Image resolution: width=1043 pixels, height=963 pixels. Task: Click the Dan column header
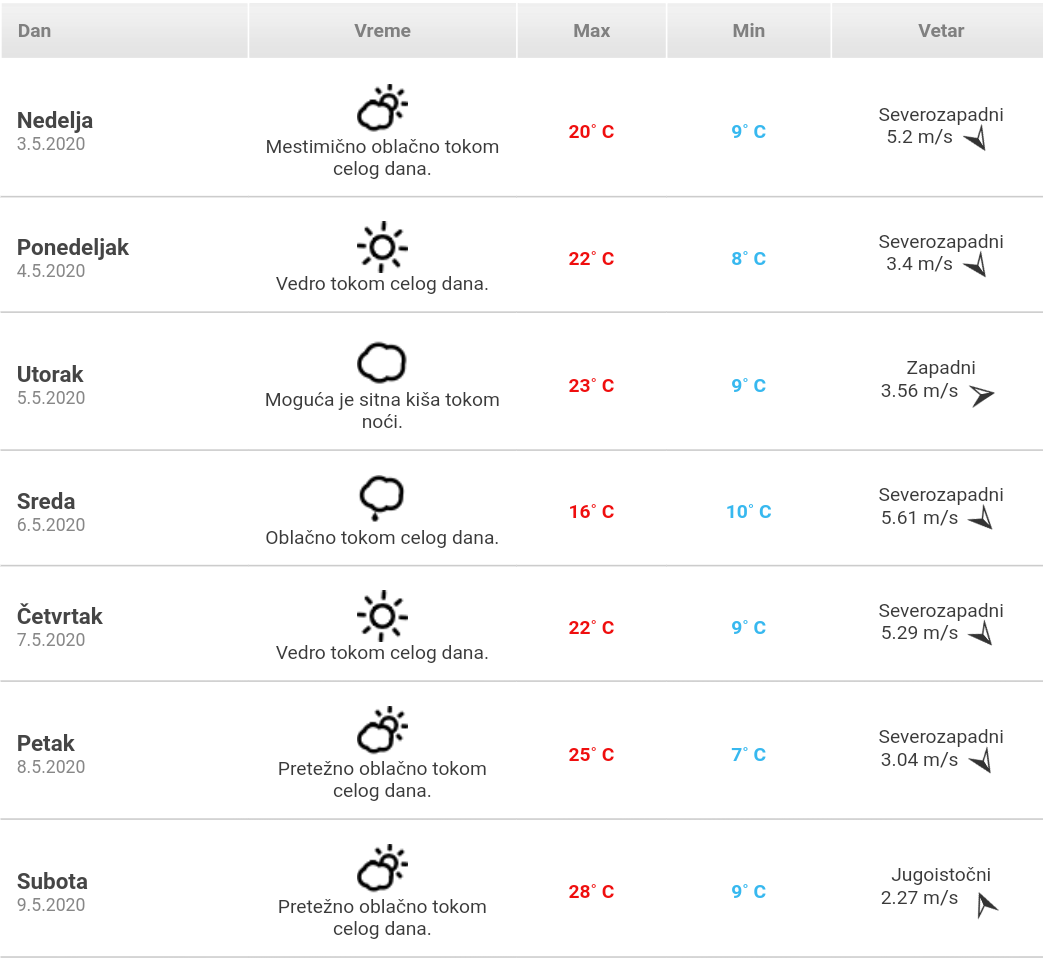pos(34,31)
